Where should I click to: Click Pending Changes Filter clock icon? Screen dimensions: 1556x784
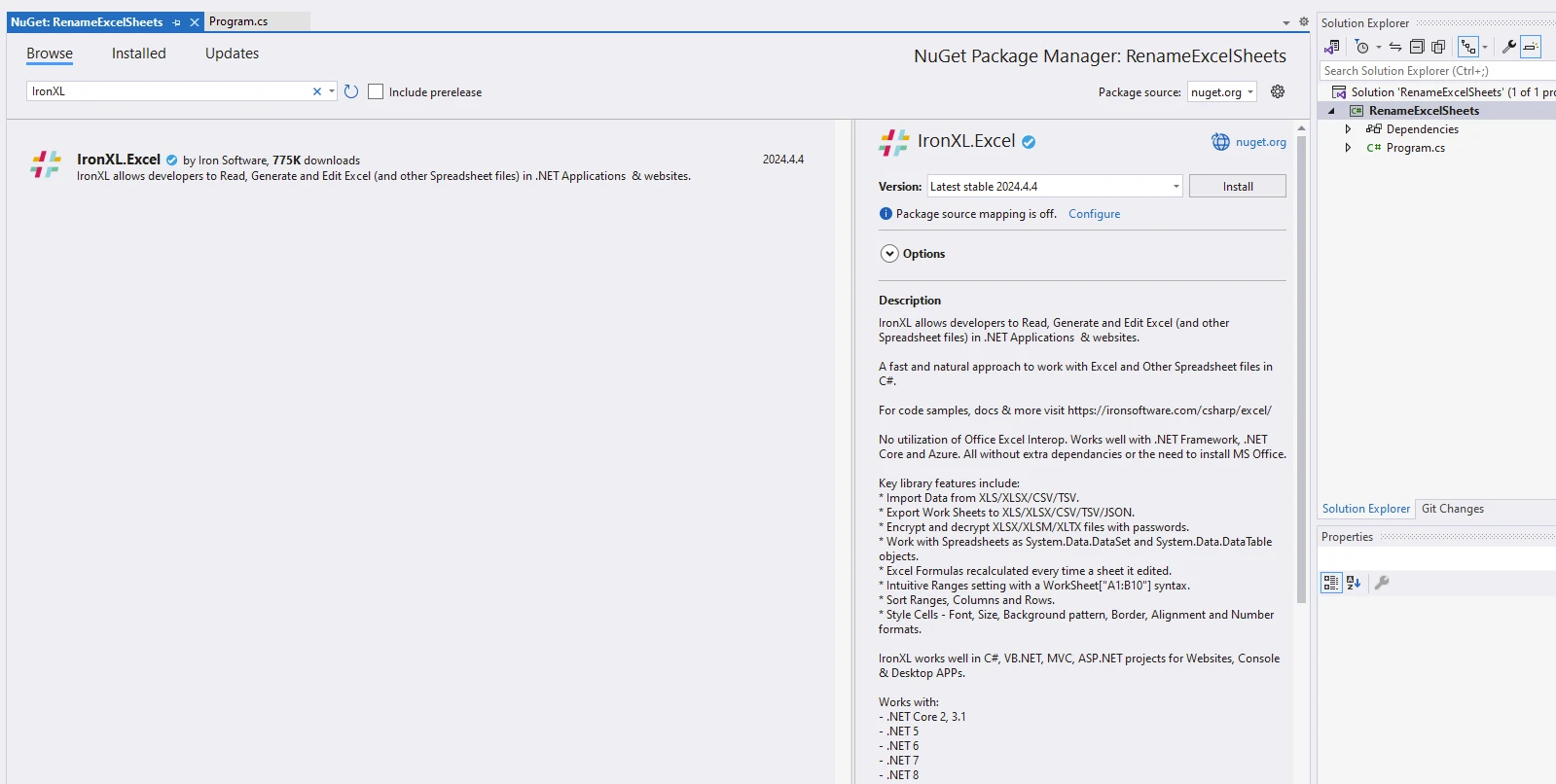pos(1362,47)
